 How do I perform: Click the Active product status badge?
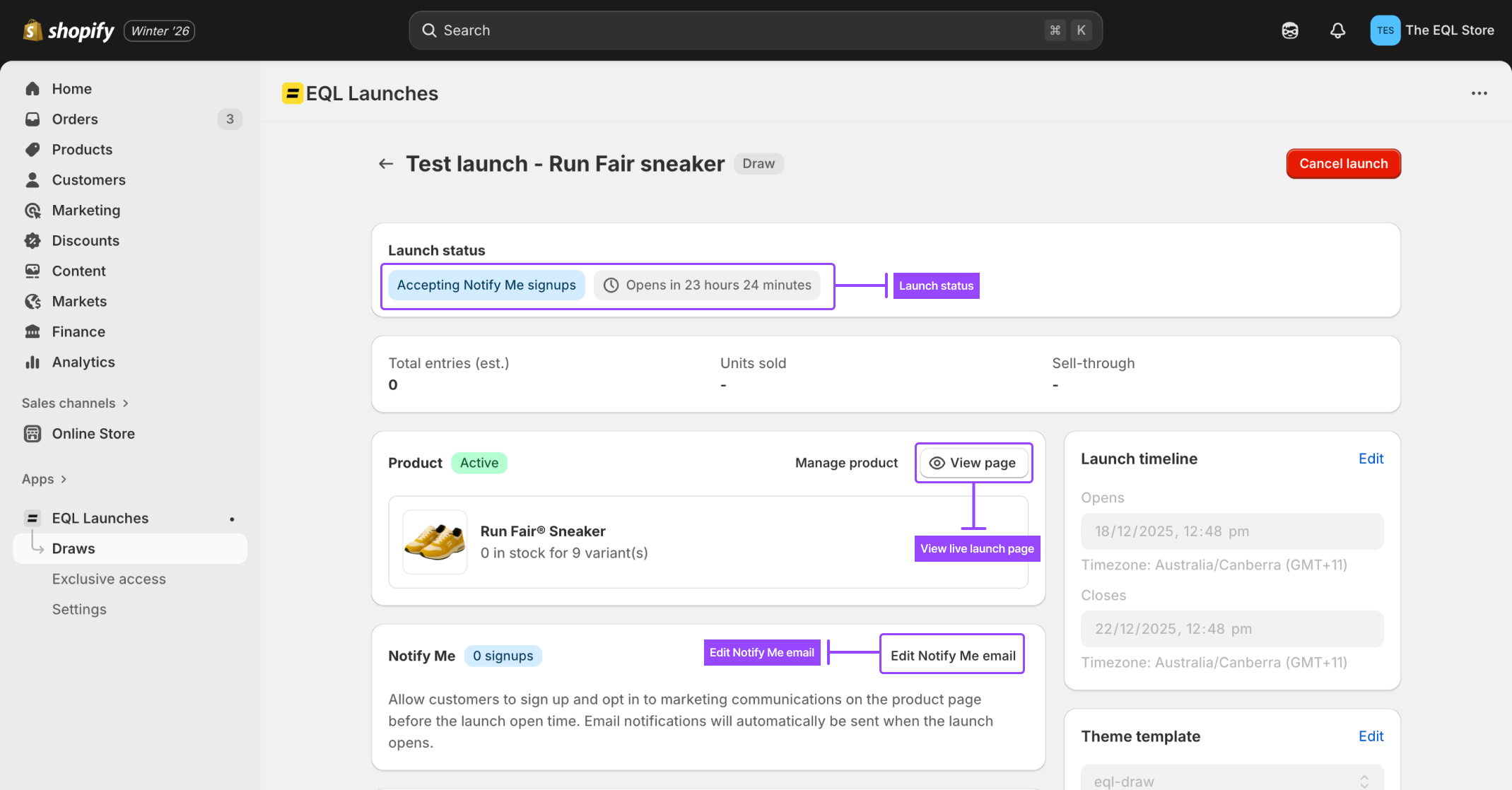[479, 463]
